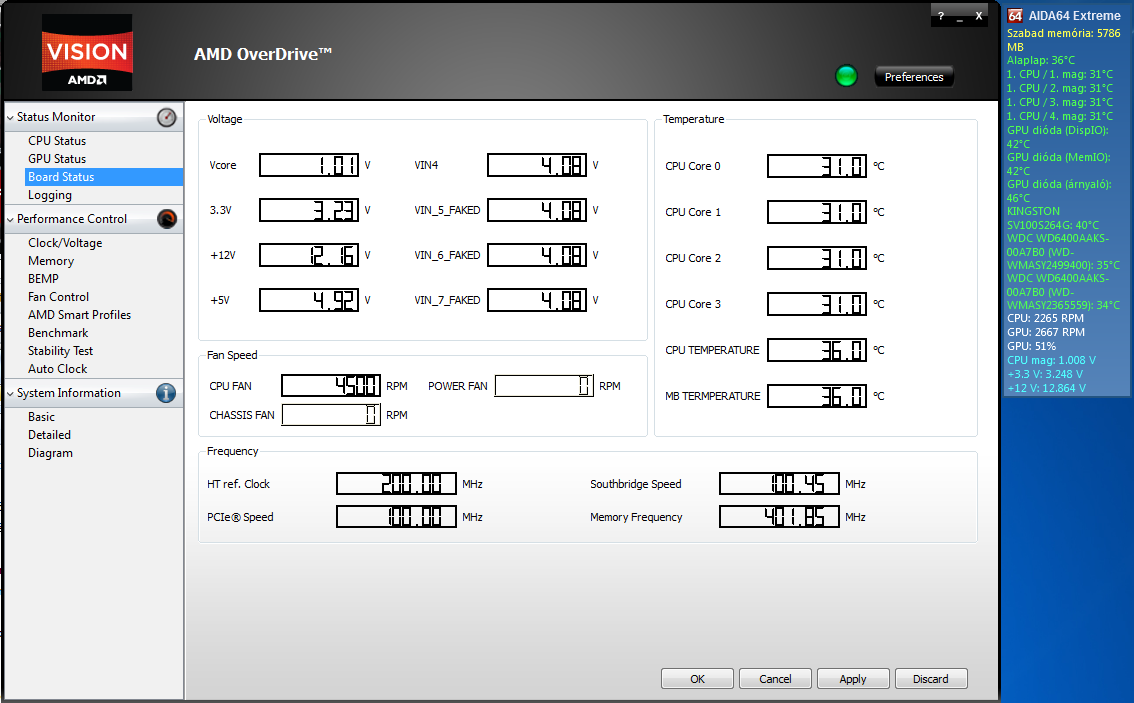Click the CPU FAN RPM readout
This screenshot has width=1134, height=703.
pyautogui.click(x=331, y=386)
